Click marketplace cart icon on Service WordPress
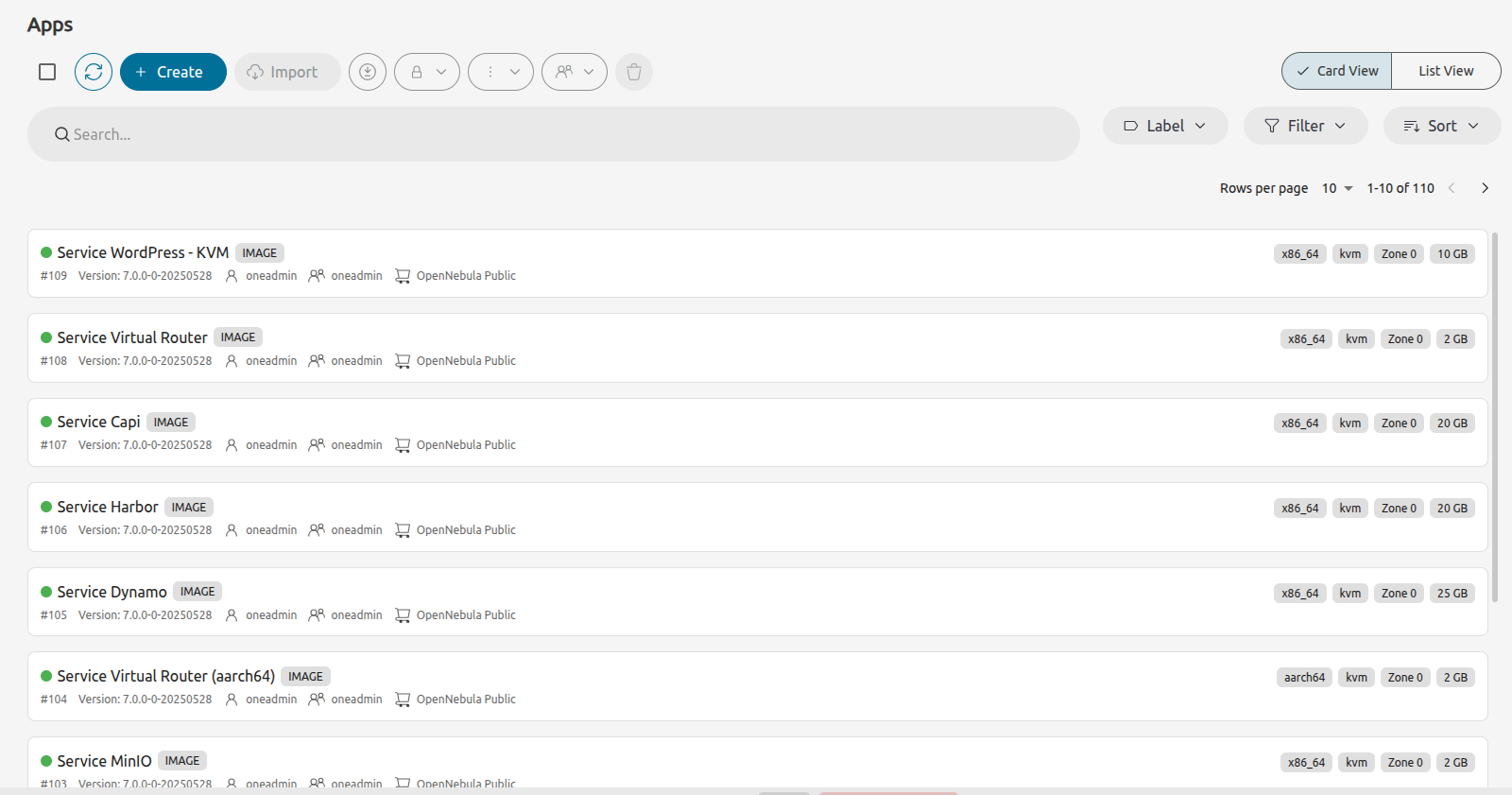The image size is (1512, 795). (x=403, y=276)
